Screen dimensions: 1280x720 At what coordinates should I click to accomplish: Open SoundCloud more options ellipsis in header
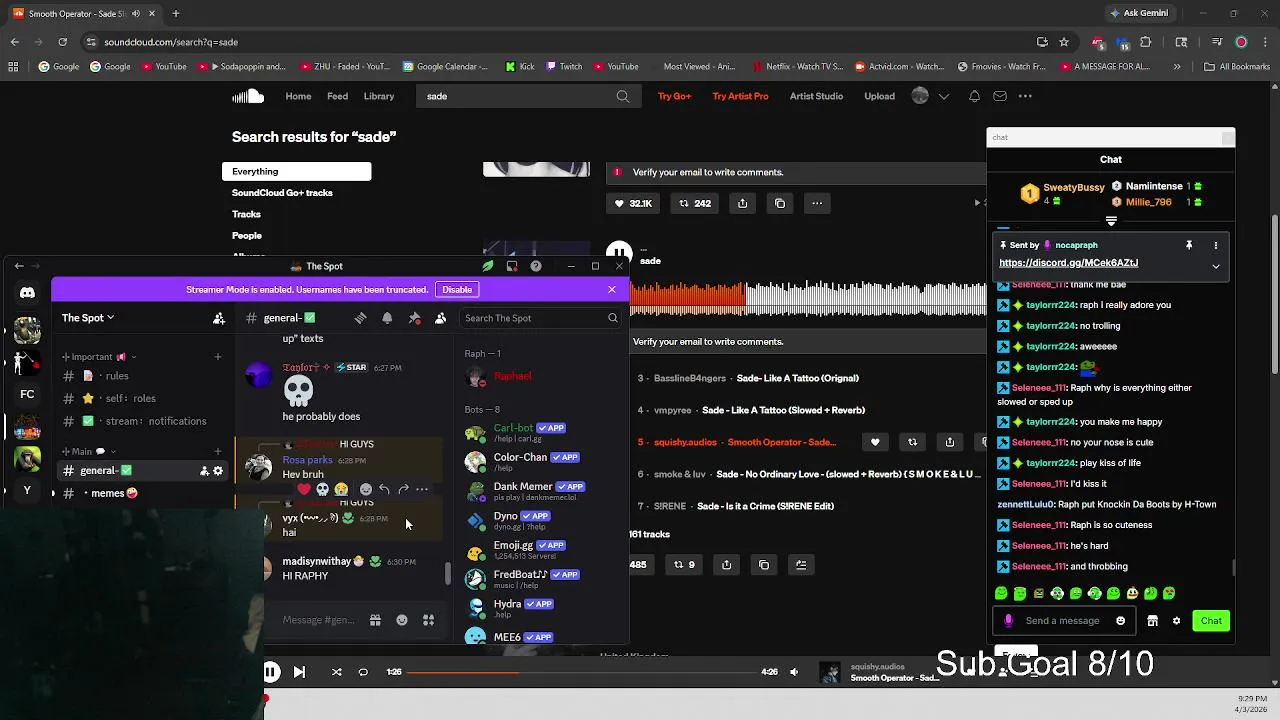coord(1025,96)
